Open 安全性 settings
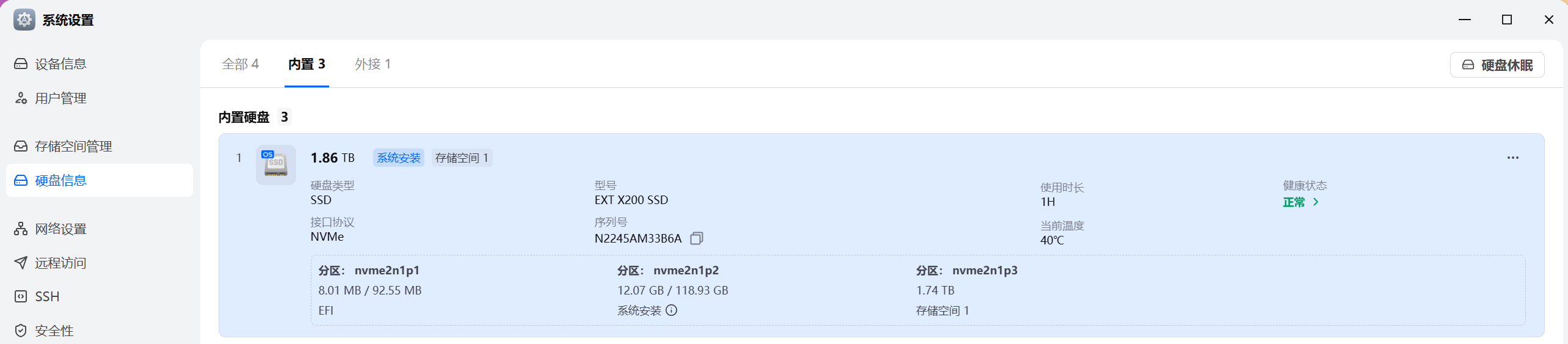This screenshot has height=344, width=1568. coord(54,331)
